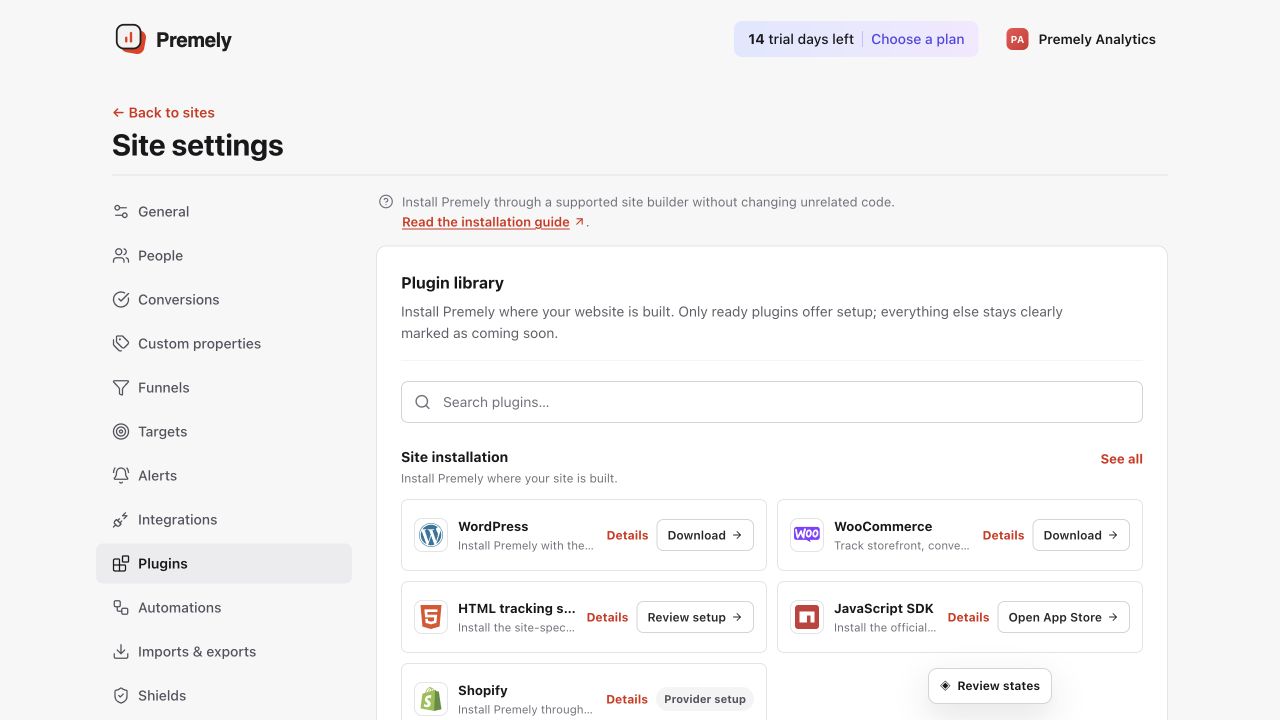Click the JavaScript SDK logo icon
Image resolution: width=1280 pixels, height=720 pixels.
click(807, 617)
